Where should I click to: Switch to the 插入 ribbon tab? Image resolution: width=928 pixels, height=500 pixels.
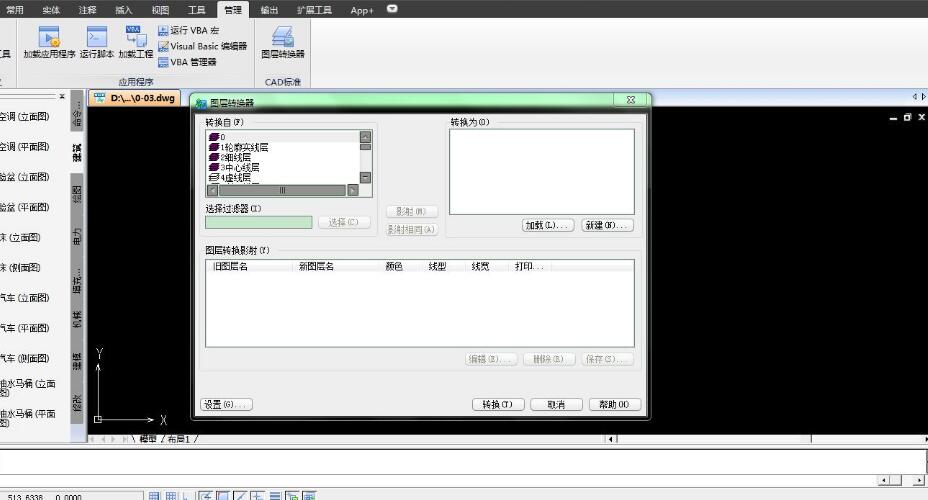[x=124, y=10]
